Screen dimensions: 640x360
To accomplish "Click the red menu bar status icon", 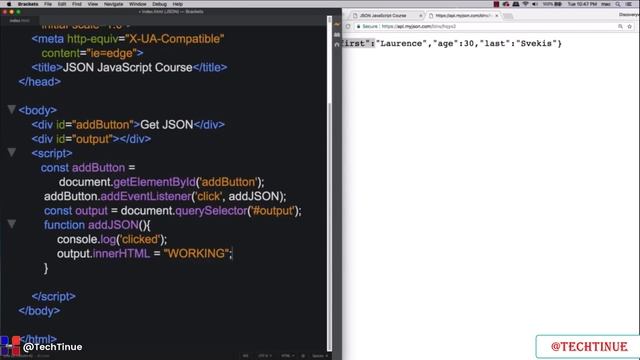I will point(496,4).
